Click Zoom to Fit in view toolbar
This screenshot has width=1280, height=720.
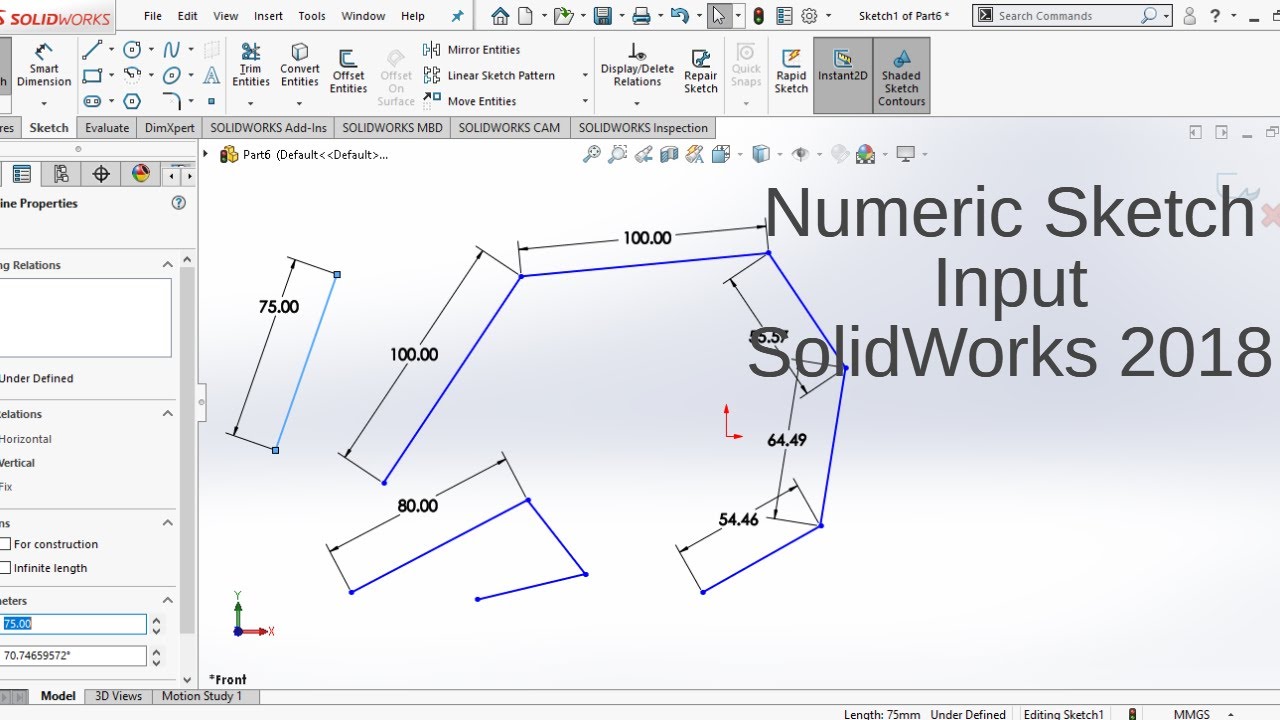[x=592, y=154]
